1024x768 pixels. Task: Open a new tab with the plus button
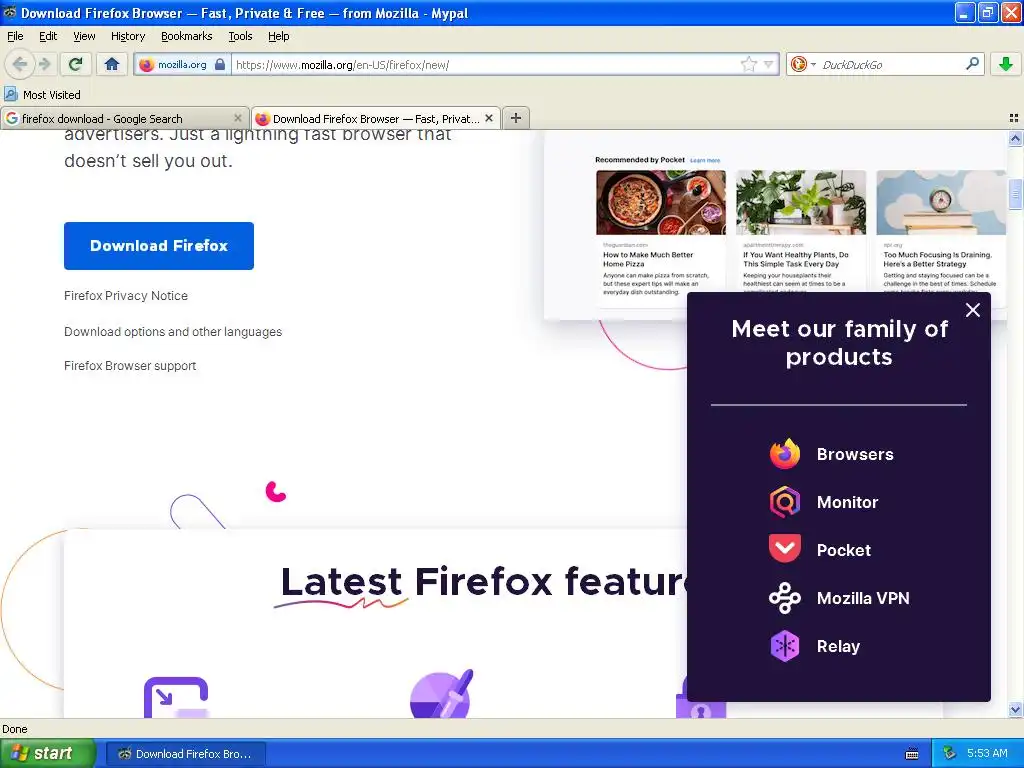tap(516, 118)
